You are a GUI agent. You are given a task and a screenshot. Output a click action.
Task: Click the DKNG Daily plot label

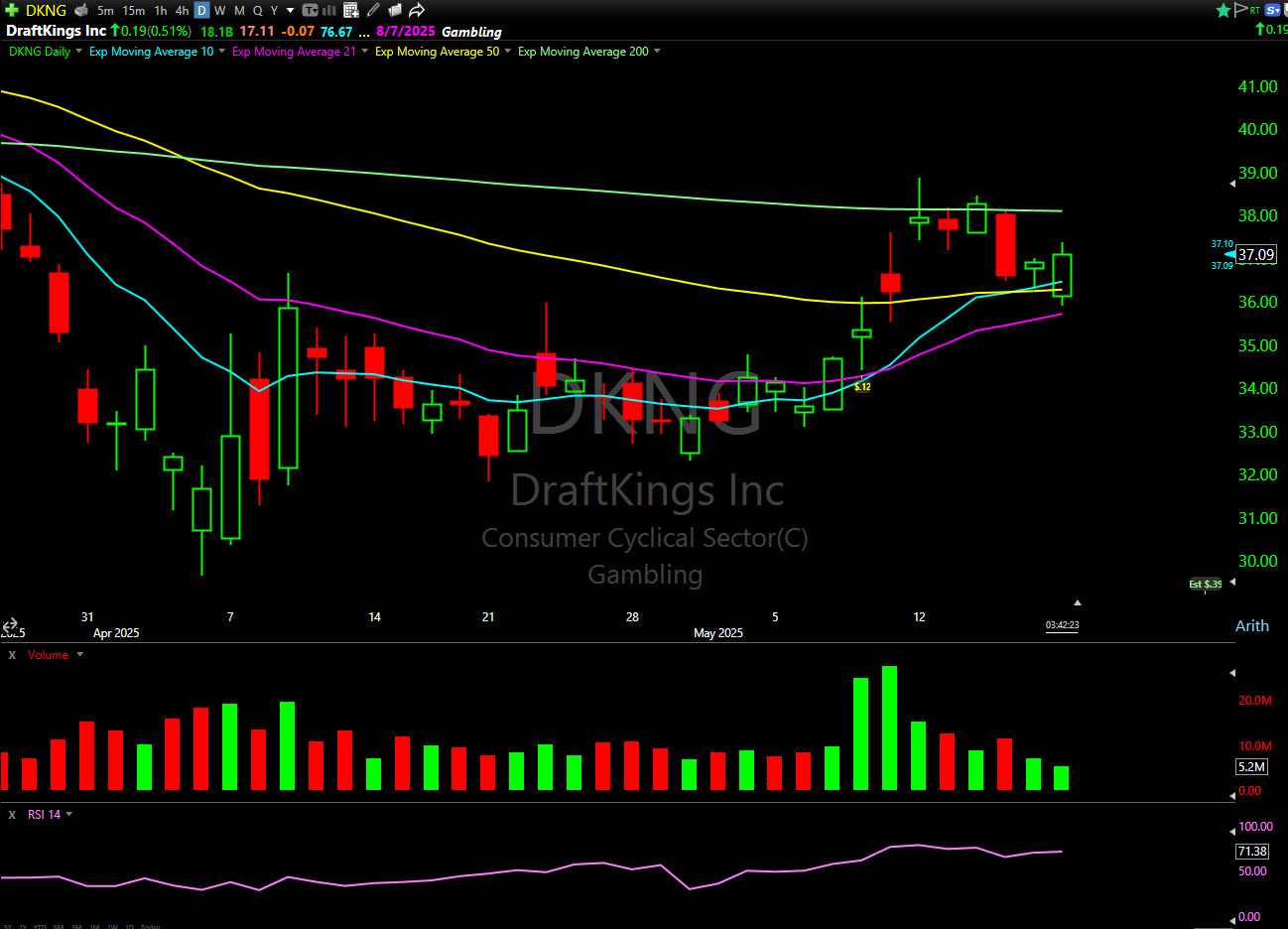(40, 52)
